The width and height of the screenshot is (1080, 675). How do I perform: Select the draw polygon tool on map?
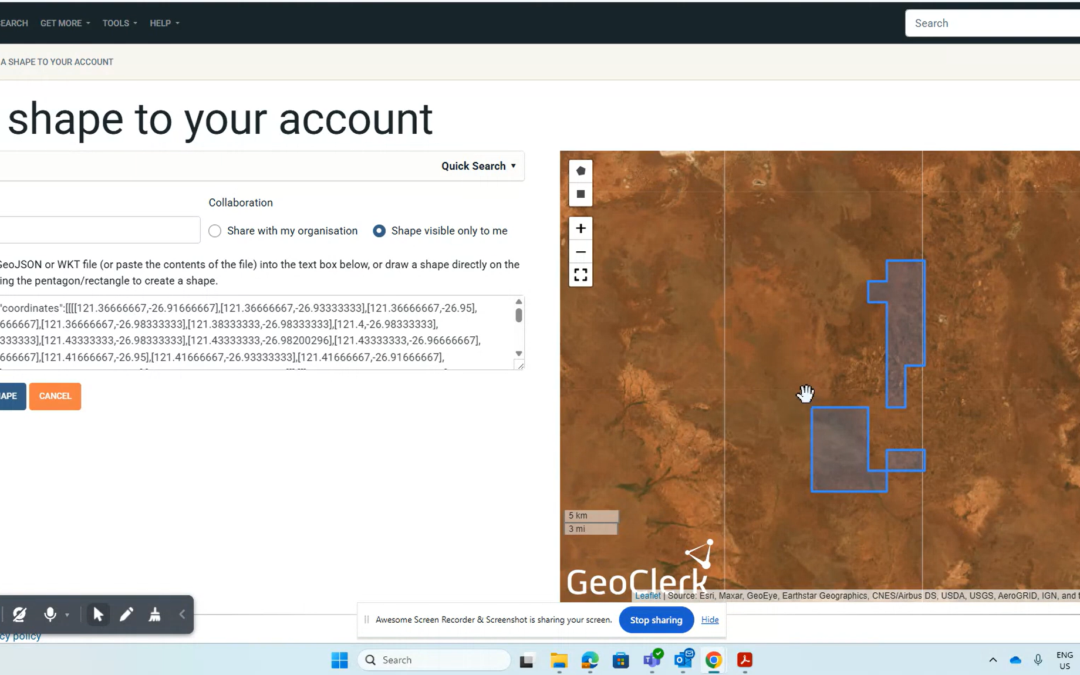tap(581, 171)
